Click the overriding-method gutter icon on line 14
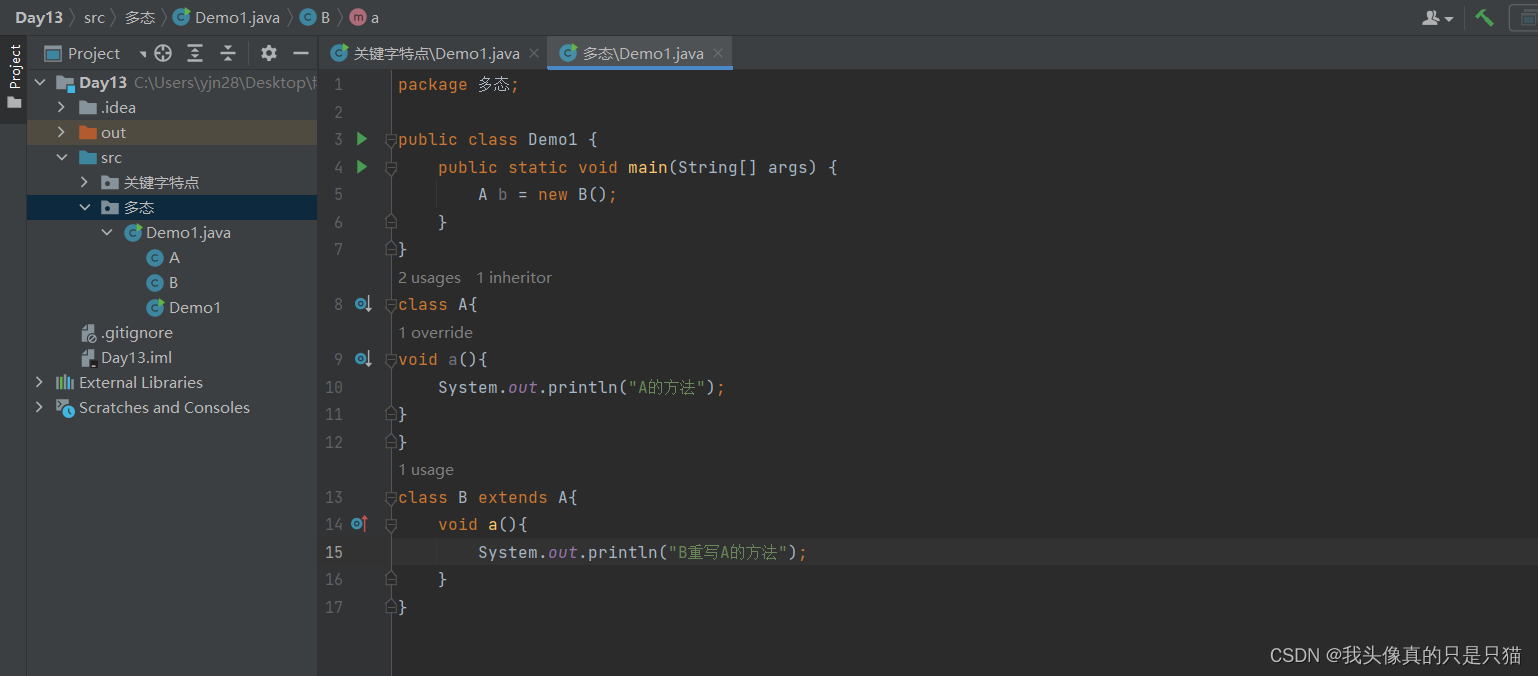Image resolution: width=1538 pixels, height=676 pixels. click(x=360, y=523)
